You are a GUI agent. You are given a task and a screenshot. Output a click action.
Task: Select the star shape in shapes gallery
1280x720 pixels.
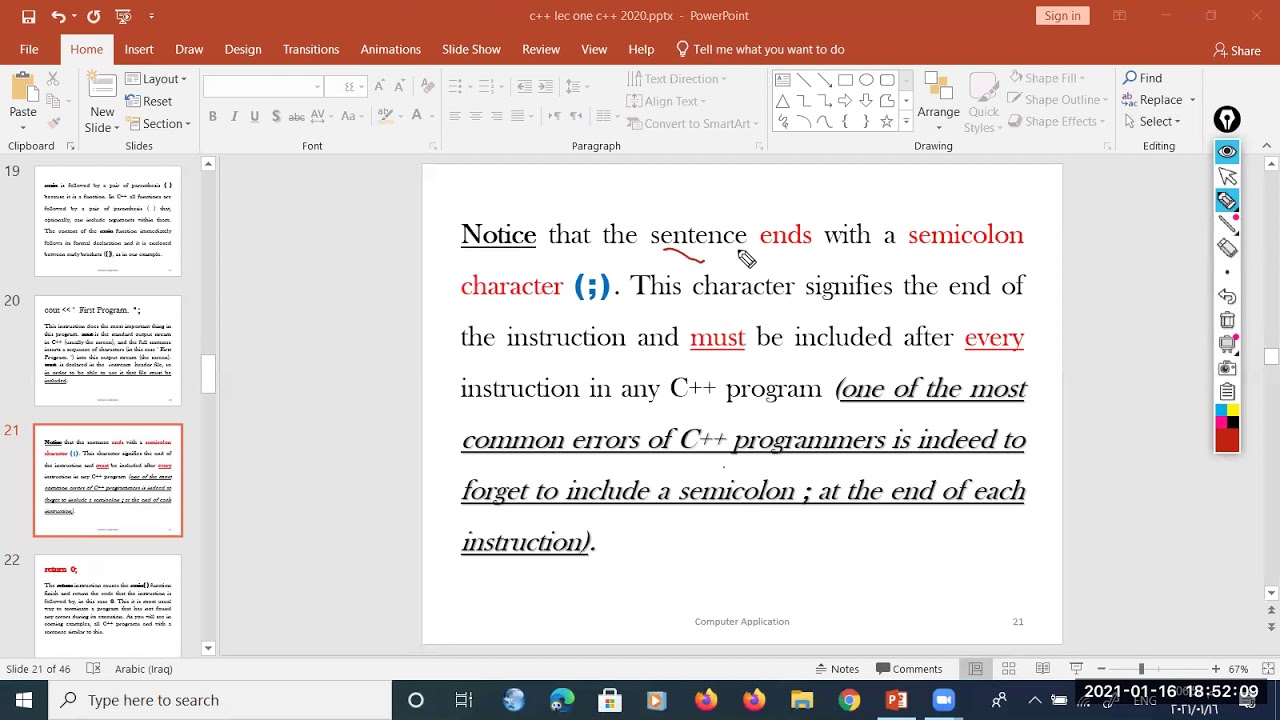(x=886, y=122)
